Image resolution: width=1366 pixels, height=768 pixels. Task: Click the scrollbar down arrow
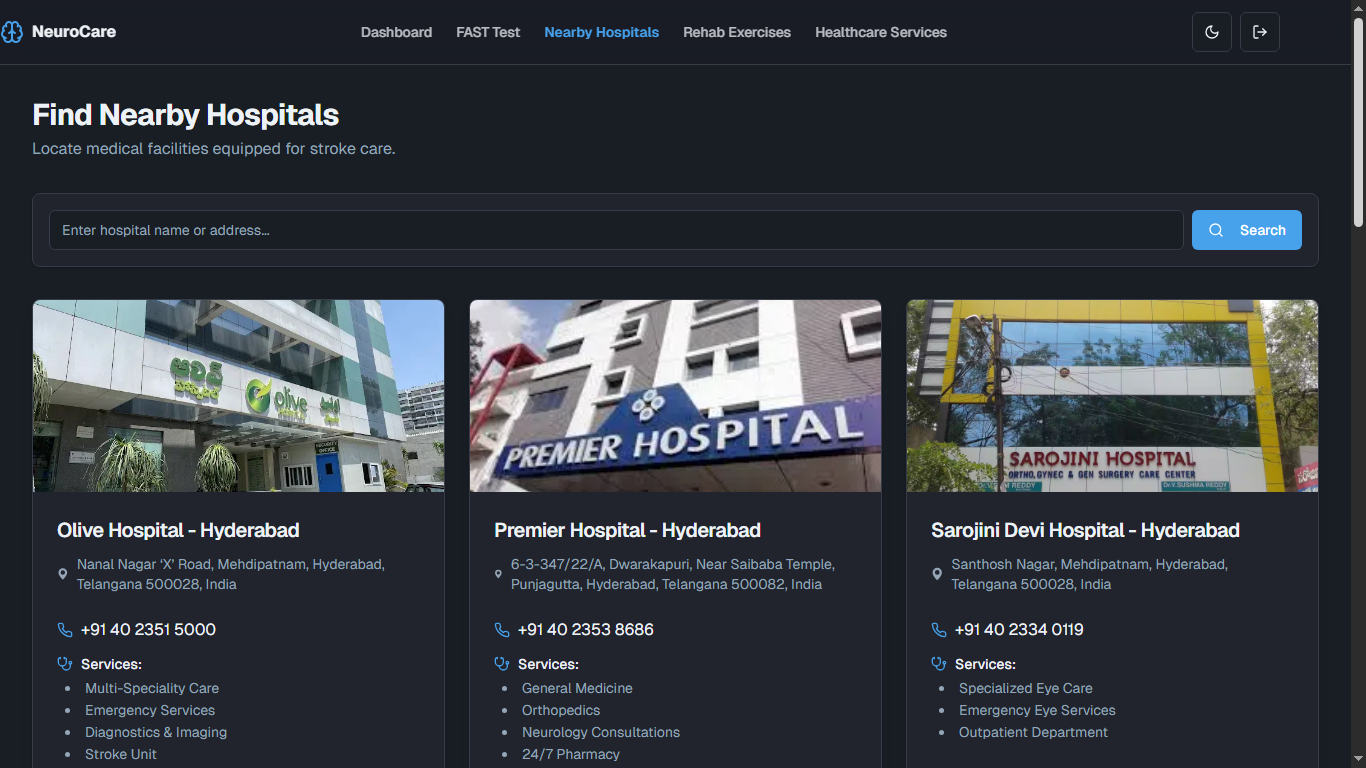1358,760
